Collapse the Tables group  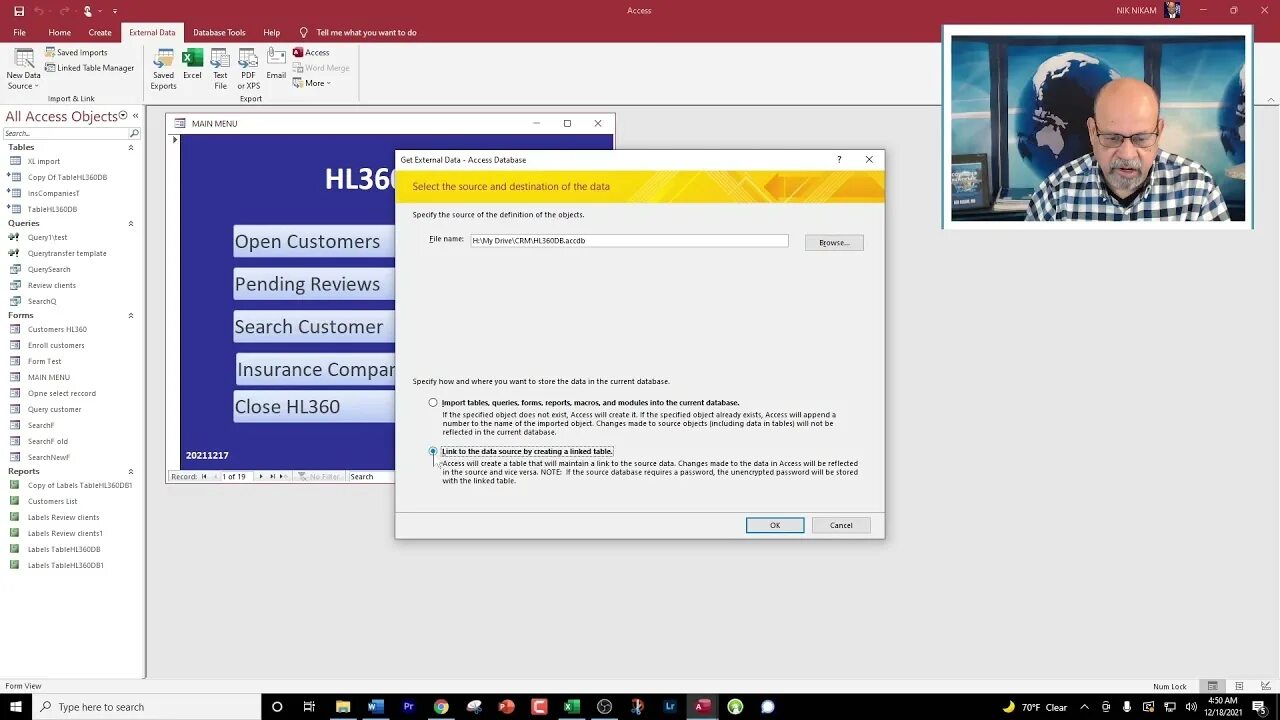[130, 147]
